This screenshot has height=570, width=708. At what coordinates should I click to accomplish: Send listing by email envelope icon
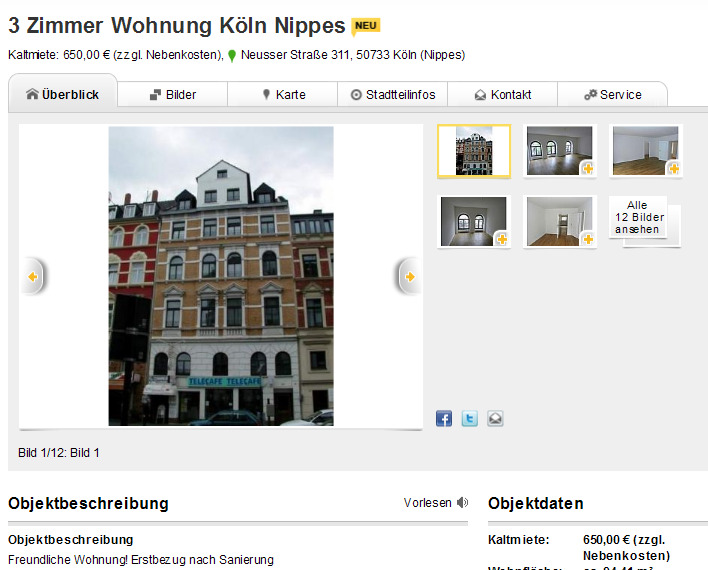click(495, 419)
